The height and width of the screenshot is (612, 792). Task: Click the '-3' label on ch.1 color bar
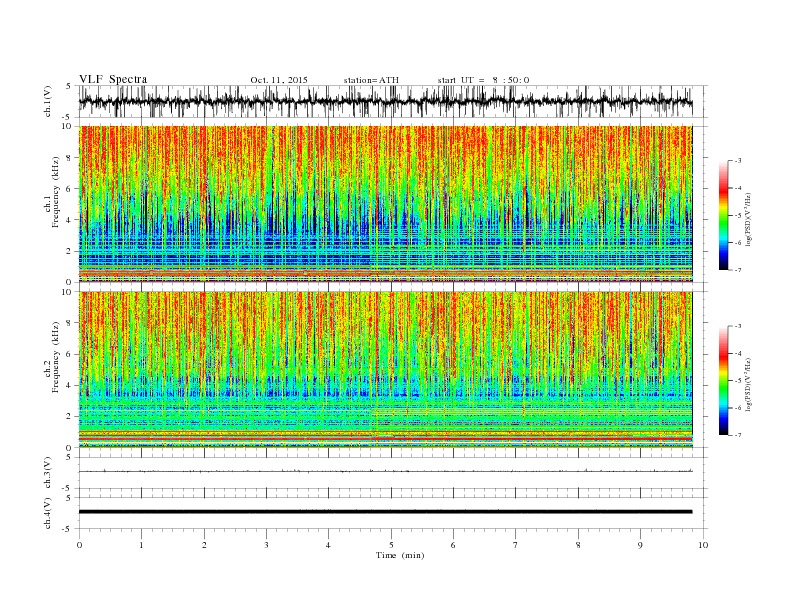737,161
